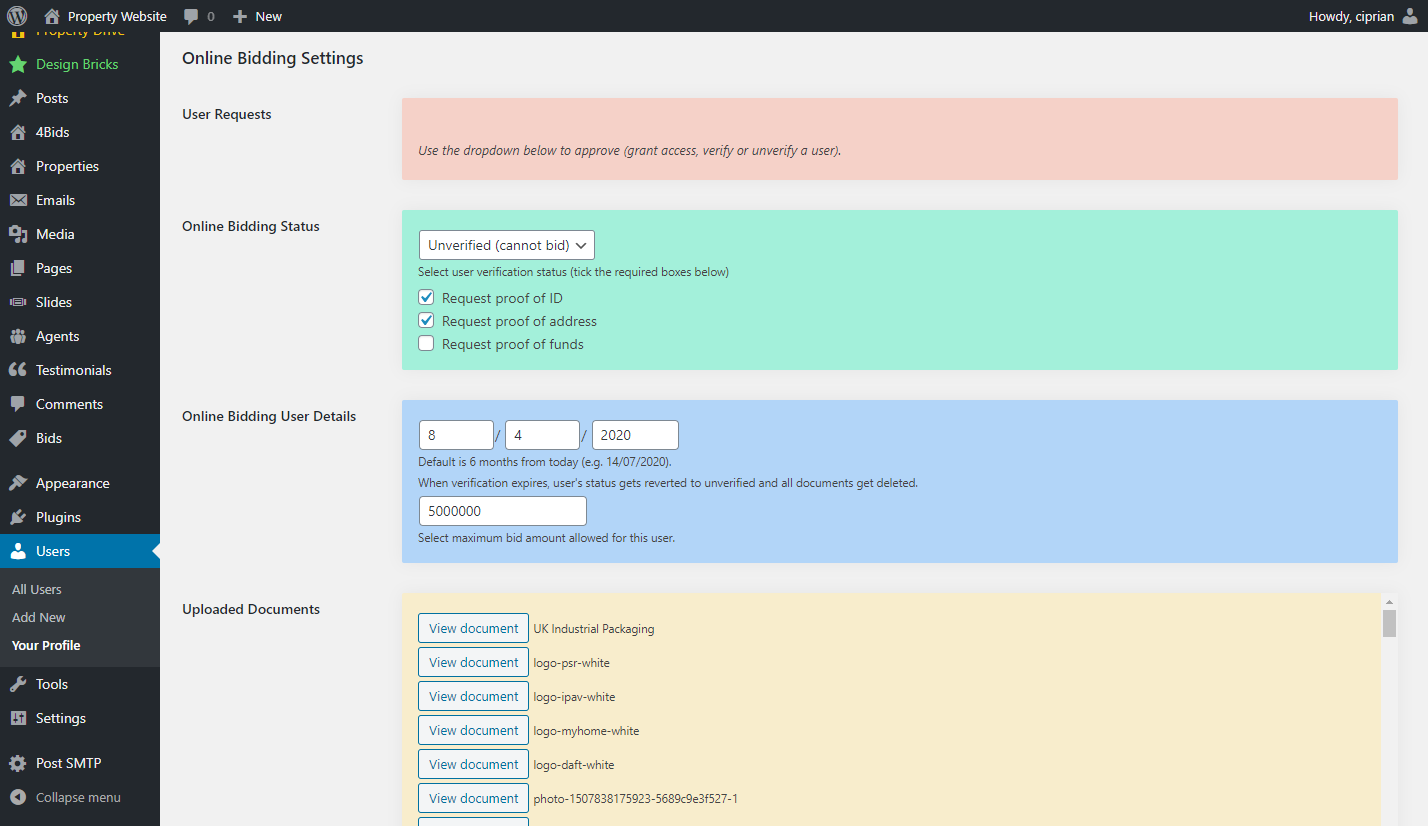The image size is (1428, 826).
Task: Click the Uploaded Documents scrollbar thumb
Action: 1388,623
